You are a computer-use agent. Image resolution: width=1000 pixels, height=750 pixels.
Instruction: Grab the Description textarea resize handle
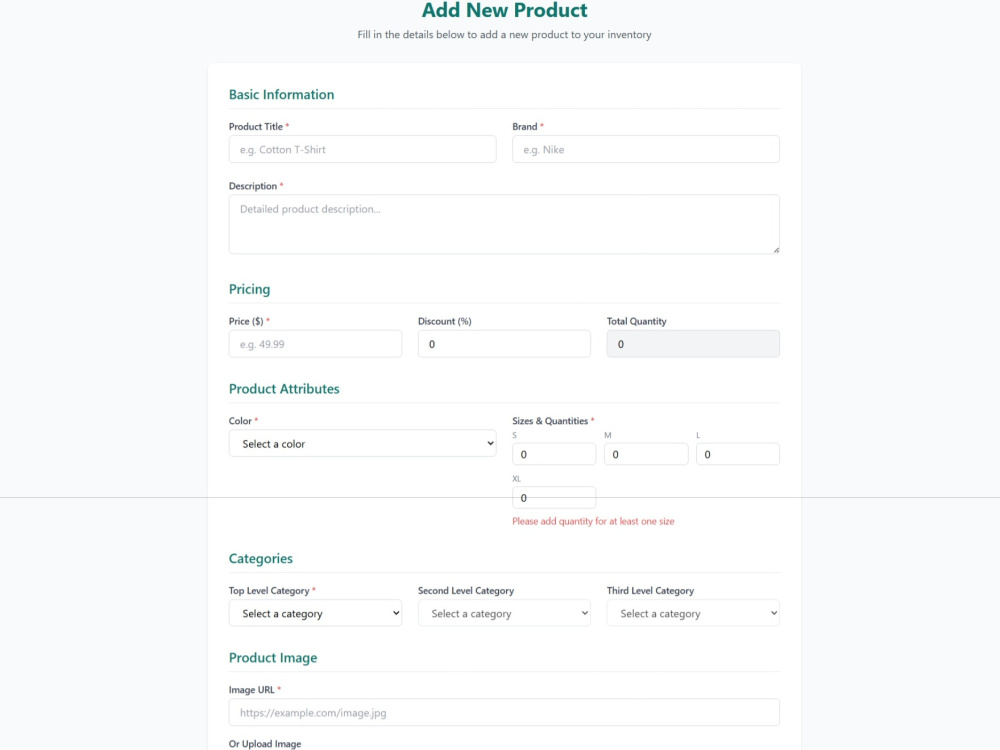tap(776, 250)
